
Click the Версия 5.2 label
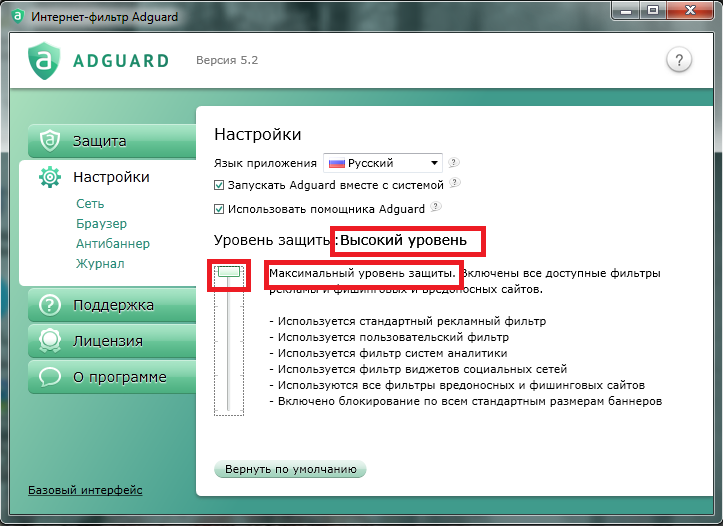pyautogui.click(x=227, y=60)
